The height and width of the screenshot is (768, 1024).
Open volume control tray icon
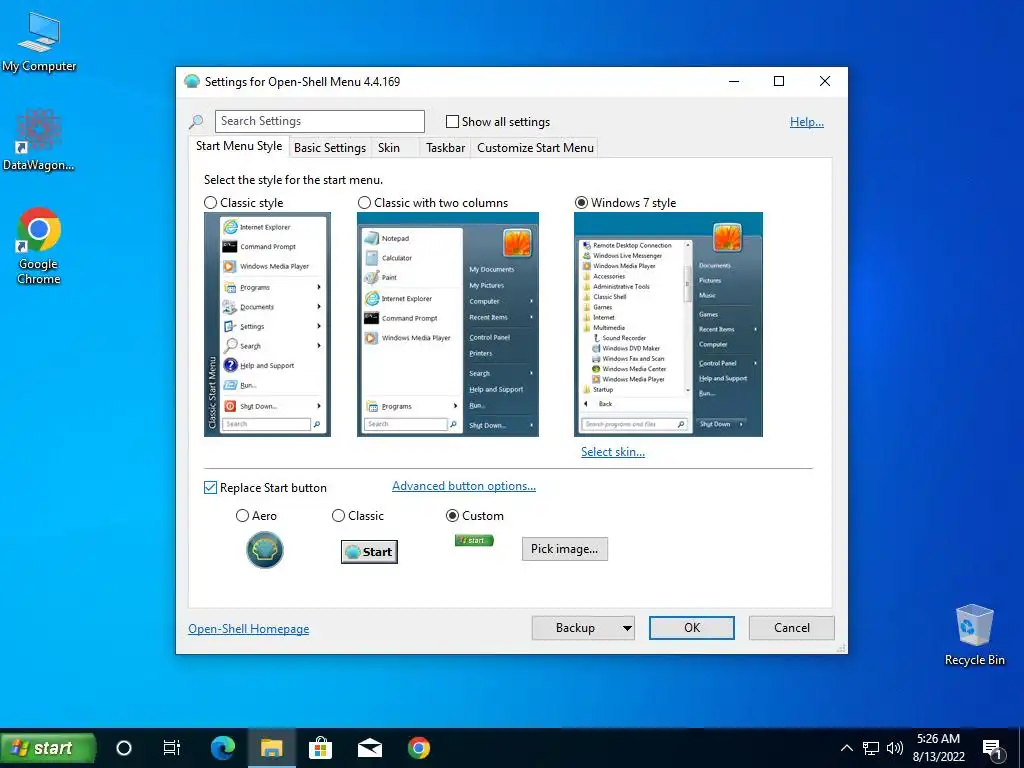click(895, 748)
